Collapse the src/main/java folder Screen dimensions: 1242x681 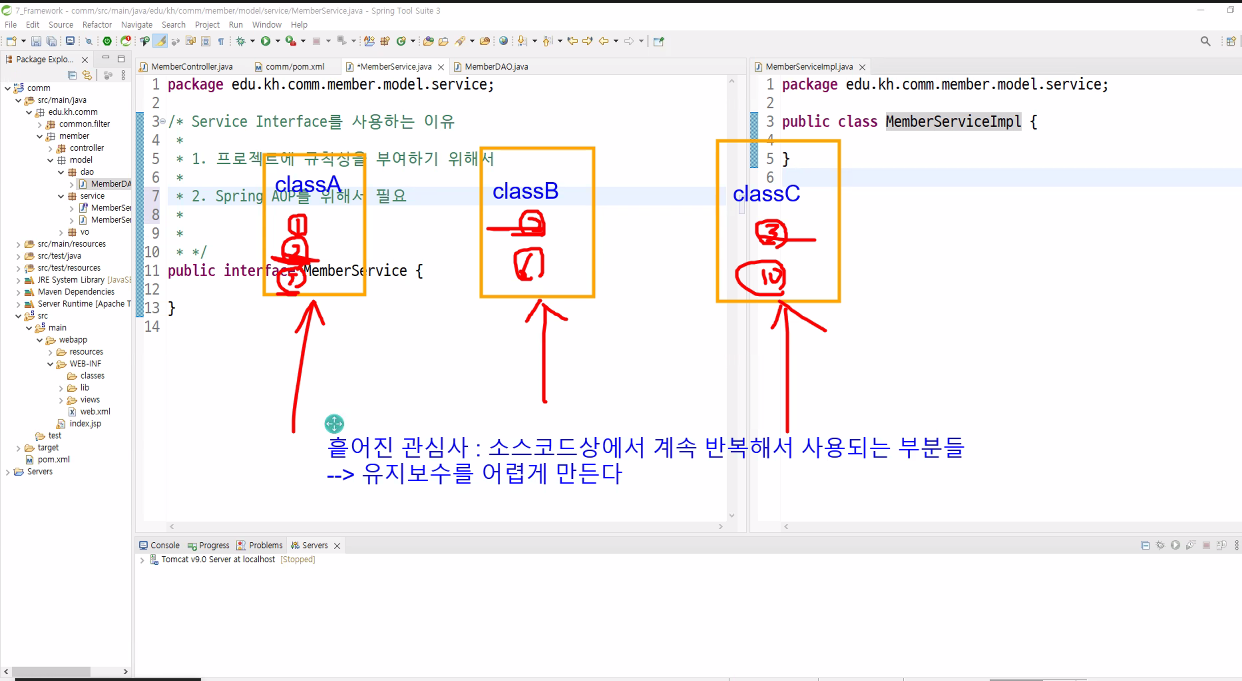pos(18,100)
